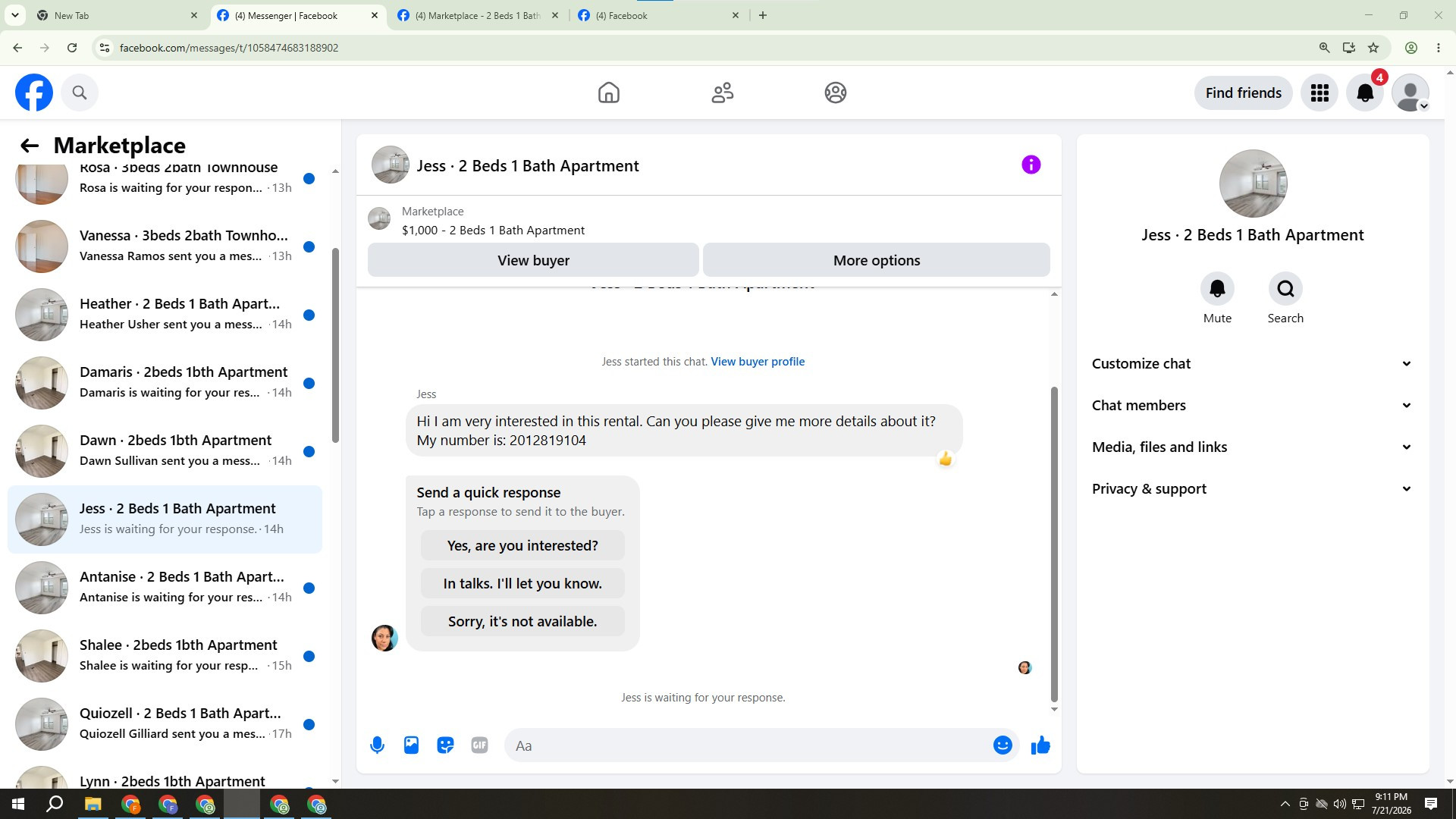
Task: Open the Friends icon in top navigation
Action: pos(722,93)
